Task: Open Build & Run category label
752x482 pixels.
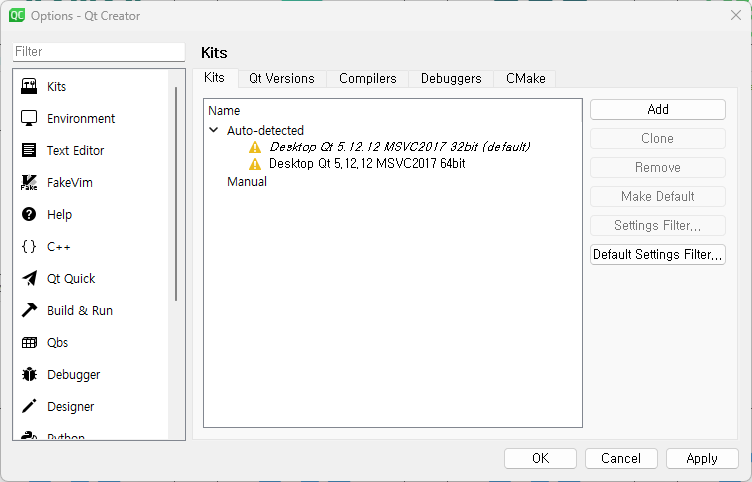Action: pyautogui.click(x=80, y=310)
